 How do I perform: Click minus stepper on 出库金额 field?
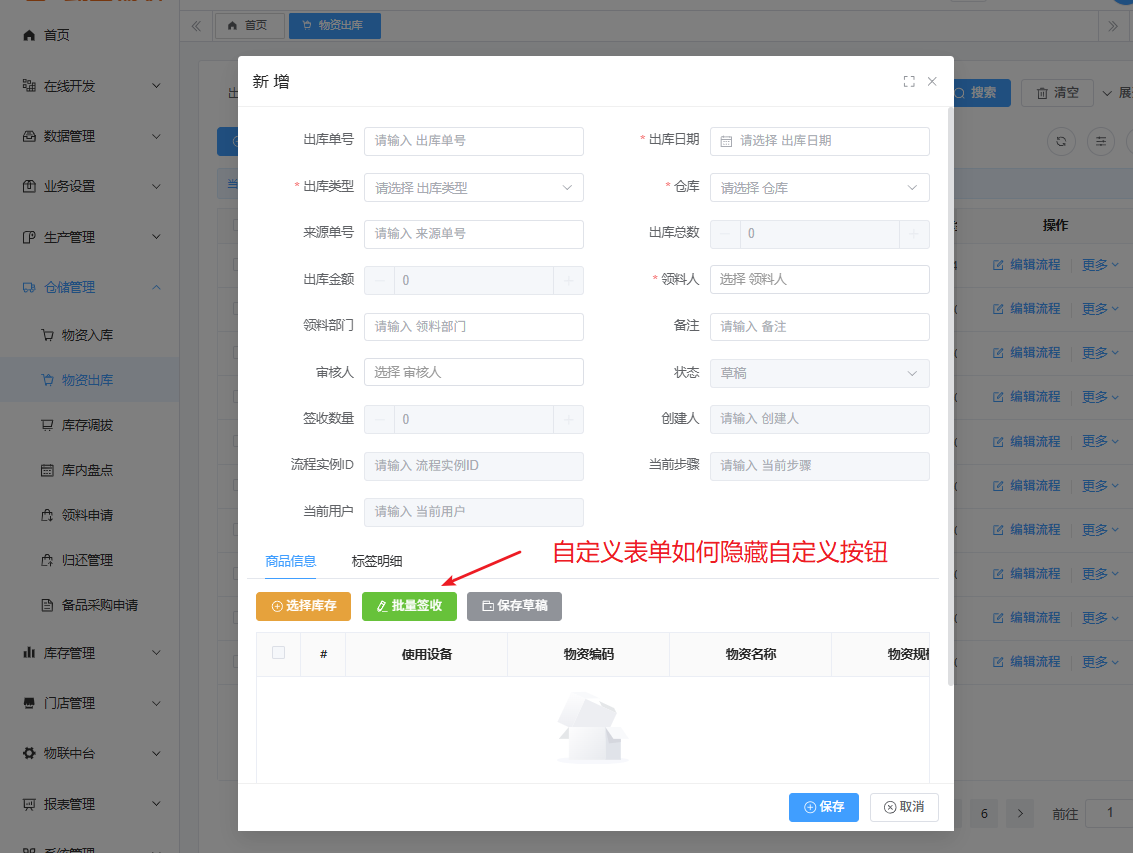click(x=379, y=281)
